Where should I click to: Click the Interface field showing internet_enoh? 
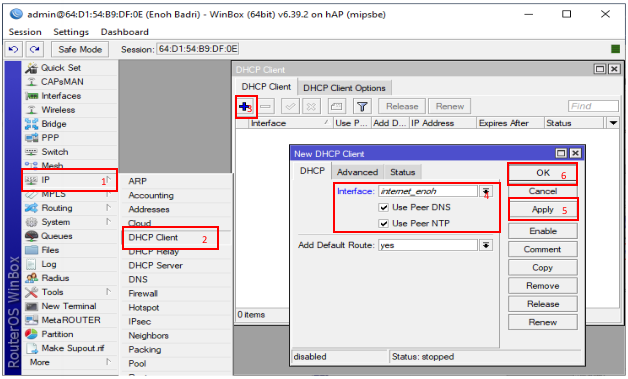click(428, 191)
